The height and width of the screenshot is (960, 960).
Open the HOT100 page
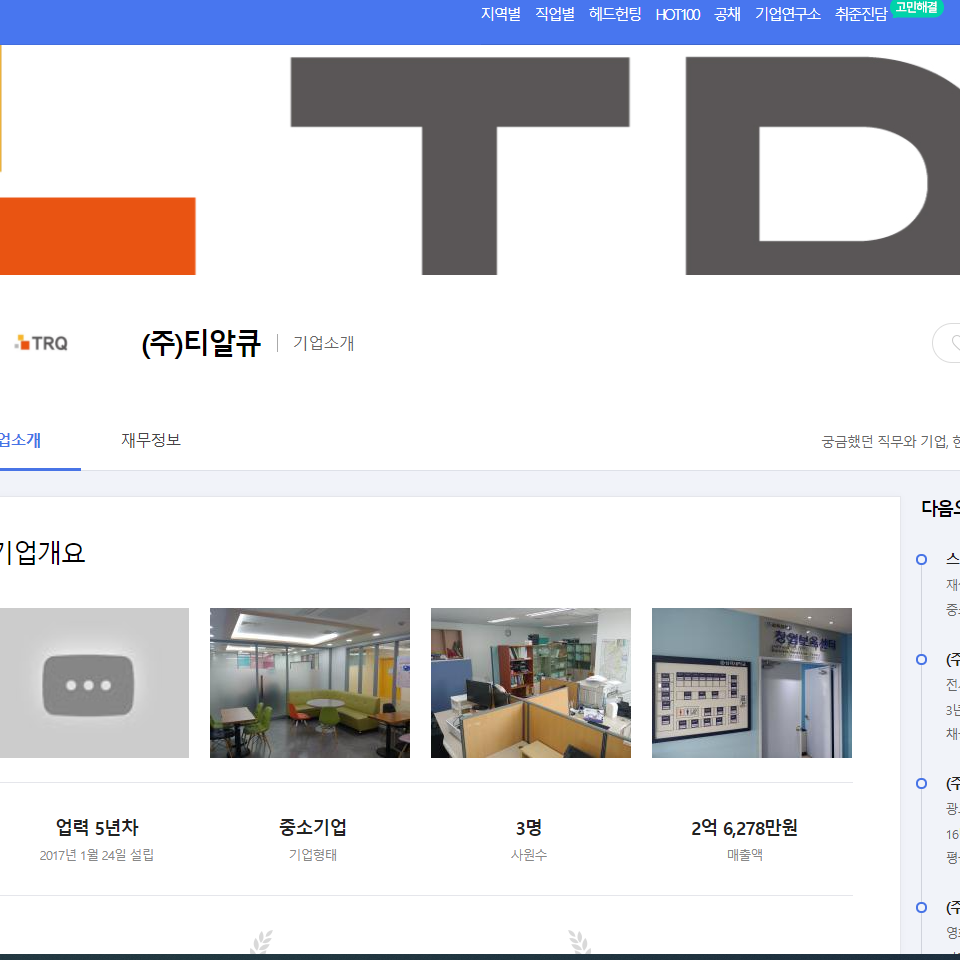click(677, 15)
